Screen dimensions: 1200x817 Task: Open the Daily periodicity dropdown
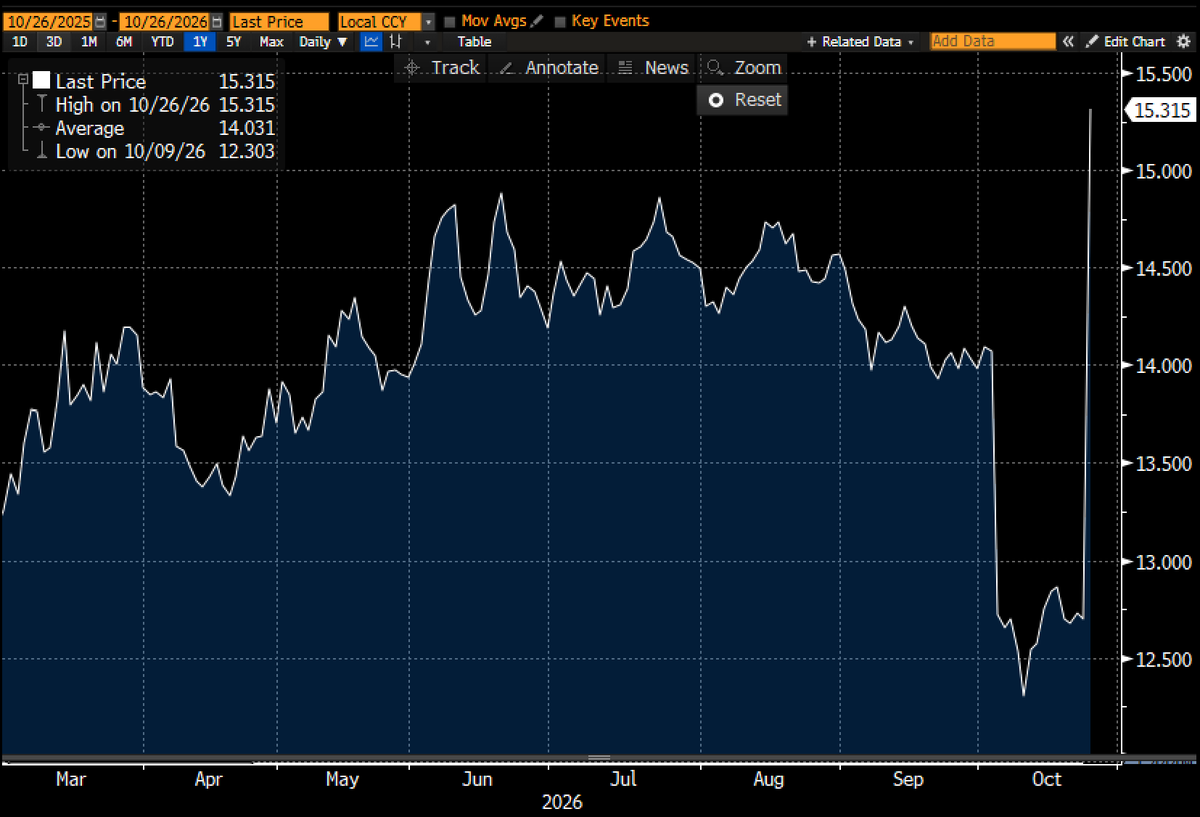tap(323, 42)
